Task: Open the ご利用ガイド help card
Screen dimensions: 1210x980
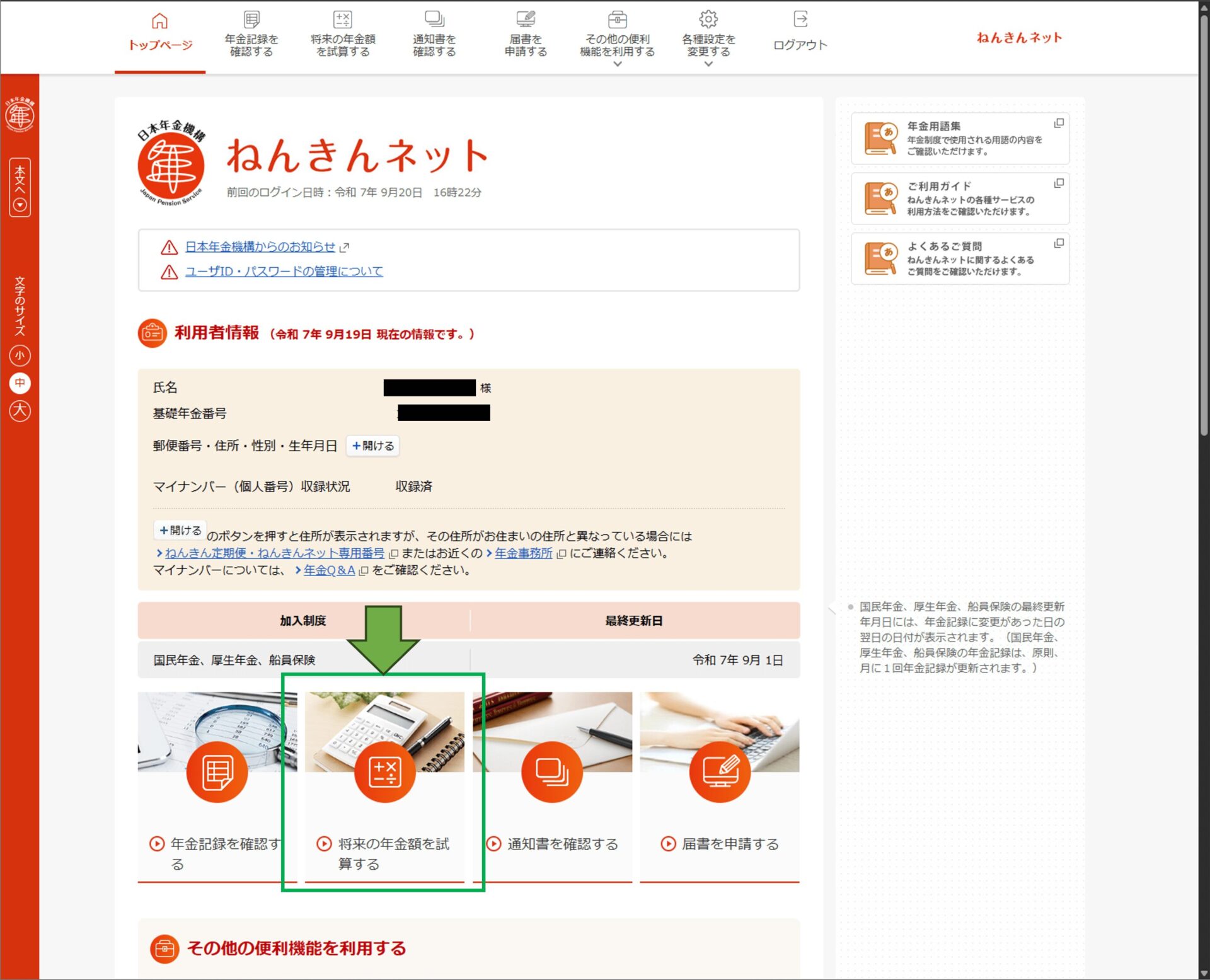Action: pos(959,198)
